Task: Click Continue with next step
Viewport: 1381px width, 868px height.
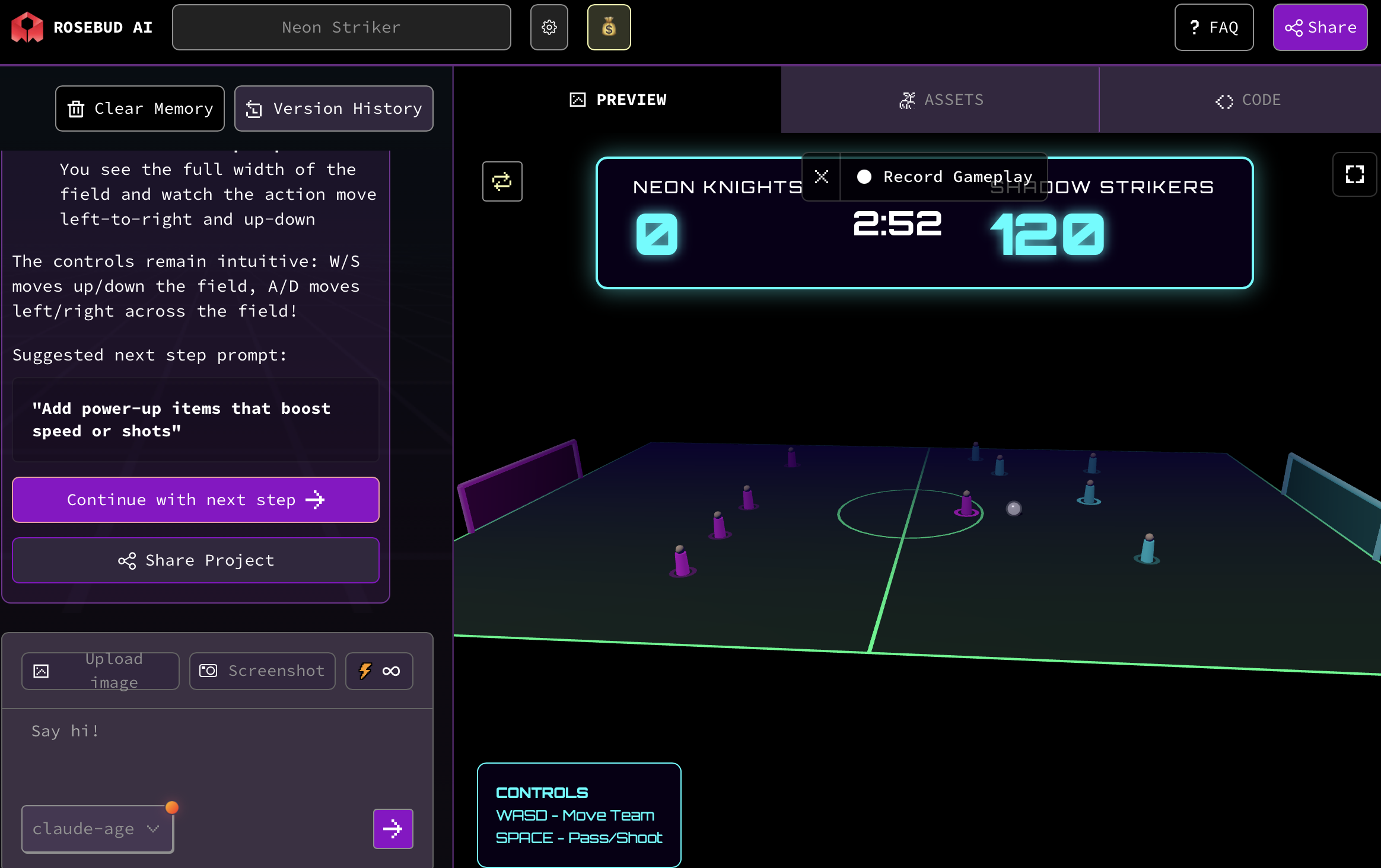Action: (x=196, y=500)
